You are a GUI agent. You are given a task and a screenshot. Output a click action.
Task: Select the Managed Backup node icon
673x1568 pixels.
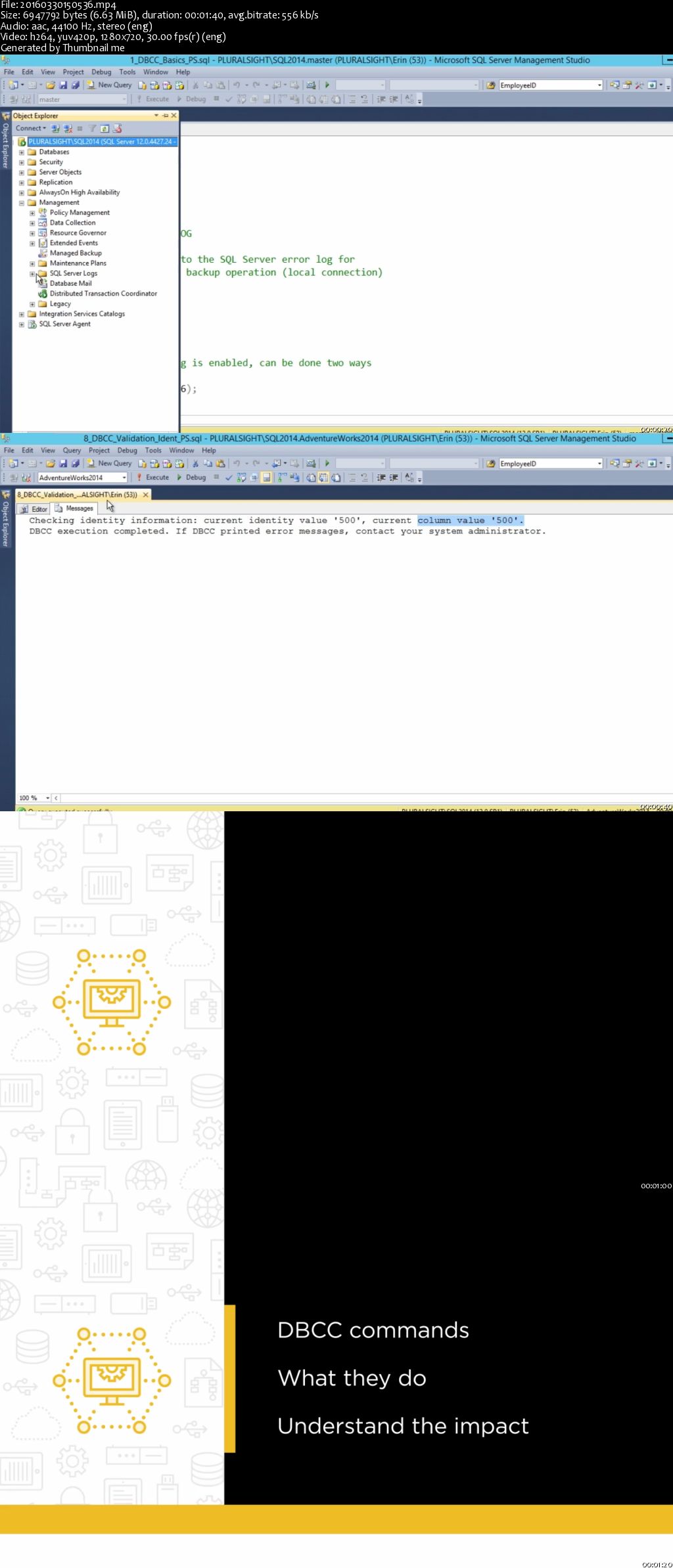[43, 253]
